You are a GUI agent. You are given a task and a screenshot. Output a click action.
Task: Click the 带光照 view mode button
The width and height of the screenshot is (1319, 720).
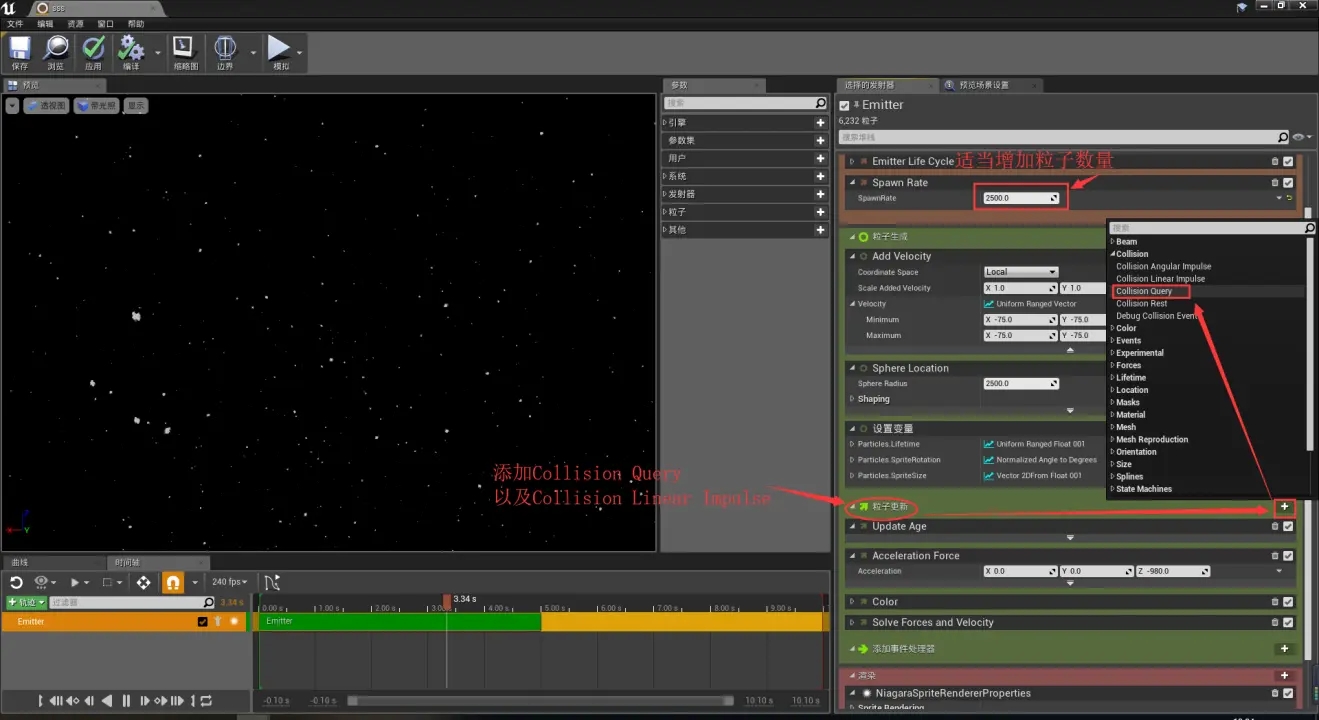tap(97, 105)
